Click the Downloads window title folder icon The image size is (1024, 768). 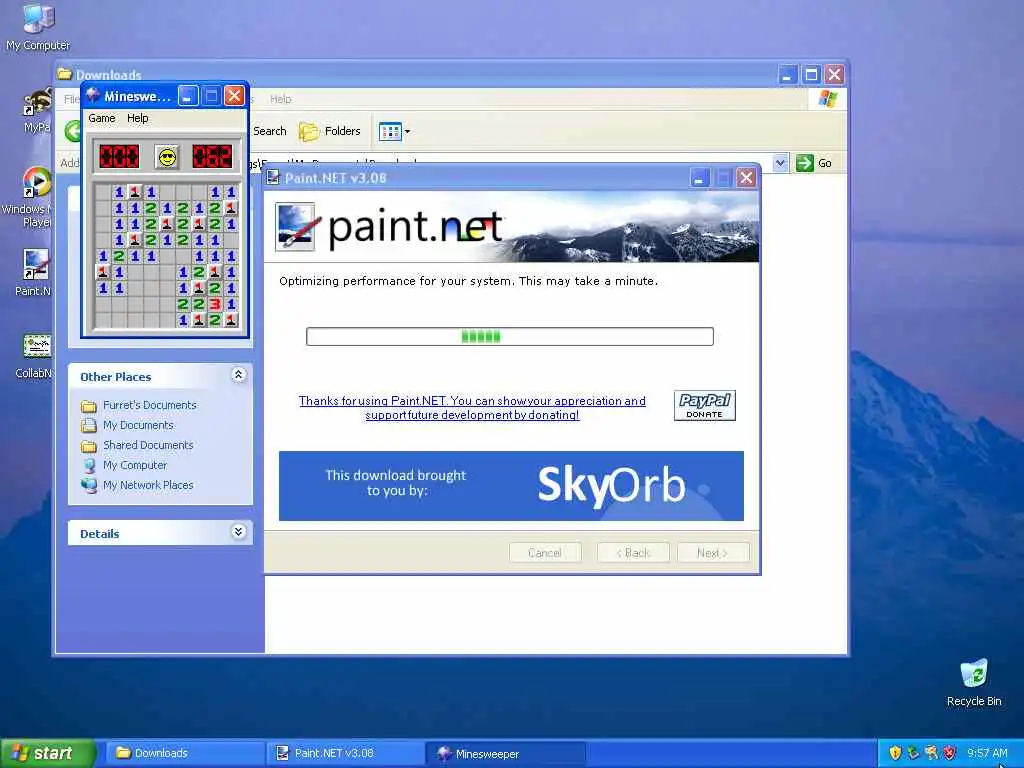[x=65, y=74]
